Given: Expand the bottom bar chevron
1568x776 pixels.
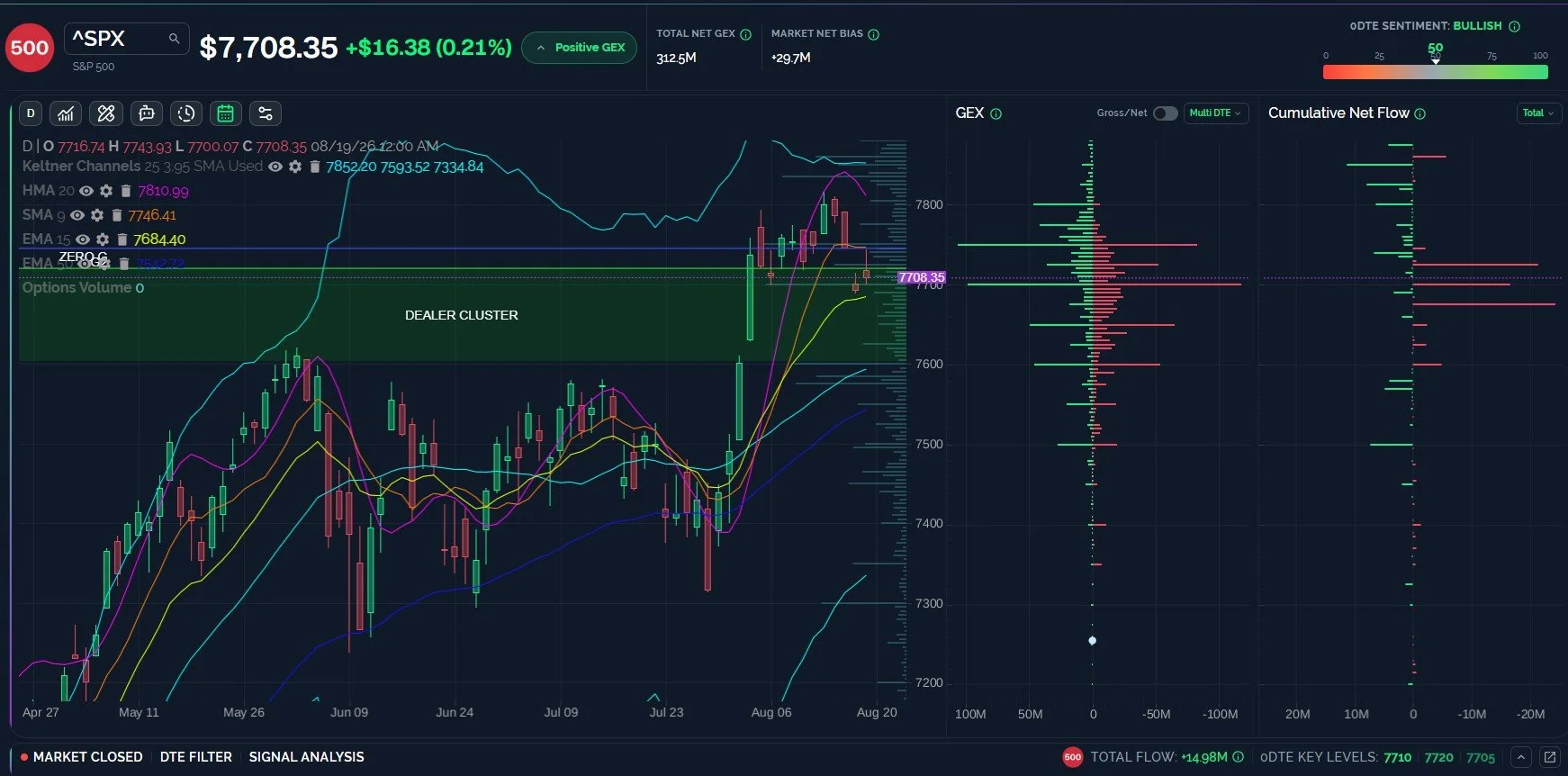Looking at the screenshot, I should click(x=1521, y=757).
